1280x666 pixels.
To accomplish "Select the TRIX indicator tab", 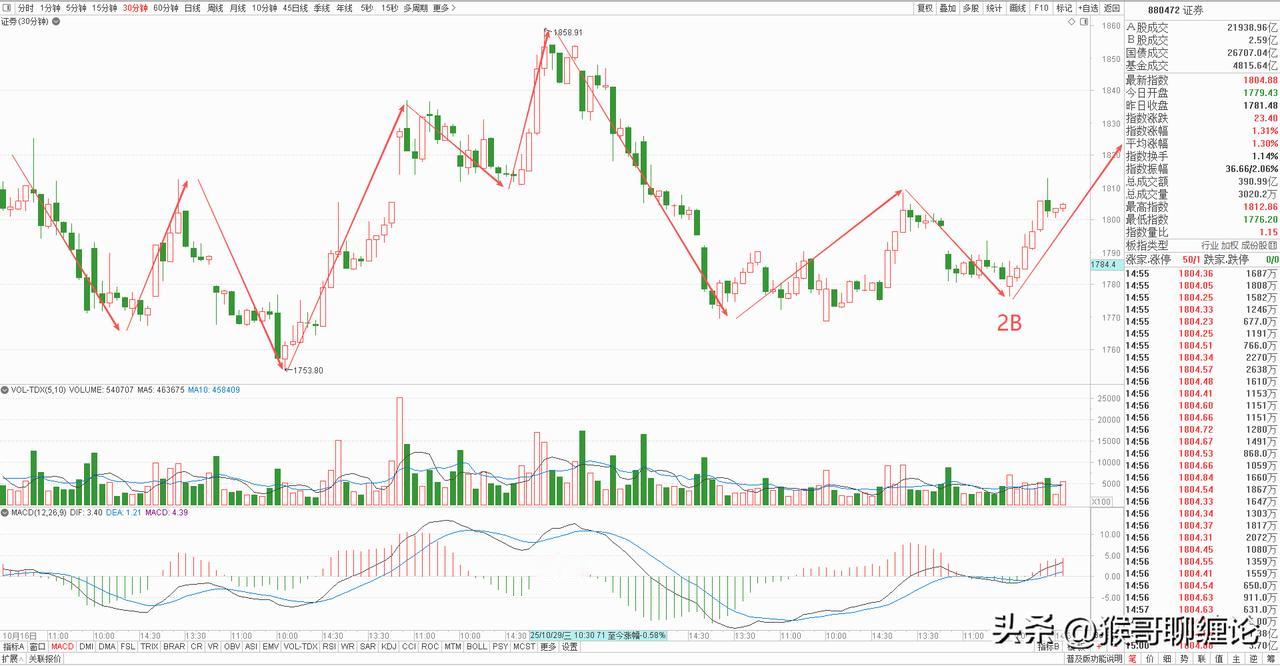I will point(150,646).
